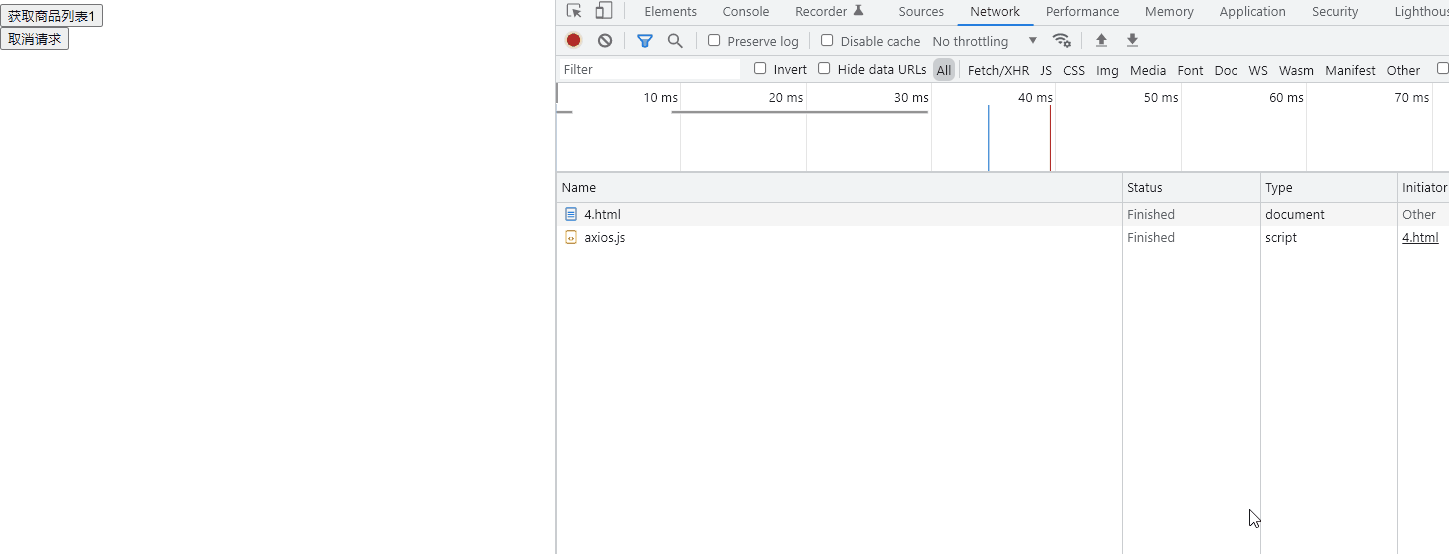The image size is (1449, 554).
Task: Filter by Font requests
Action: tap(1190, 70)
